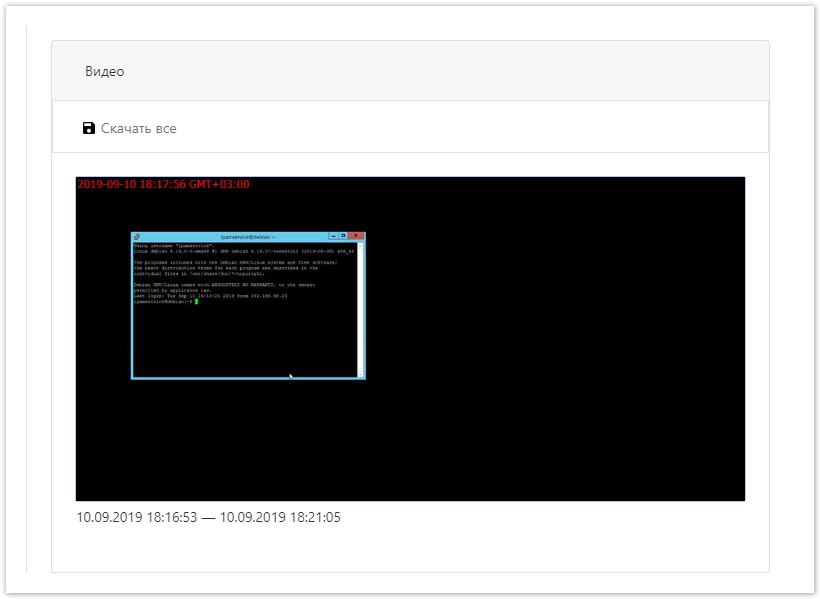Click the terminal scrollbar up arrow
The width and height of the screenshot is (820, 599).
pos(361,246)
